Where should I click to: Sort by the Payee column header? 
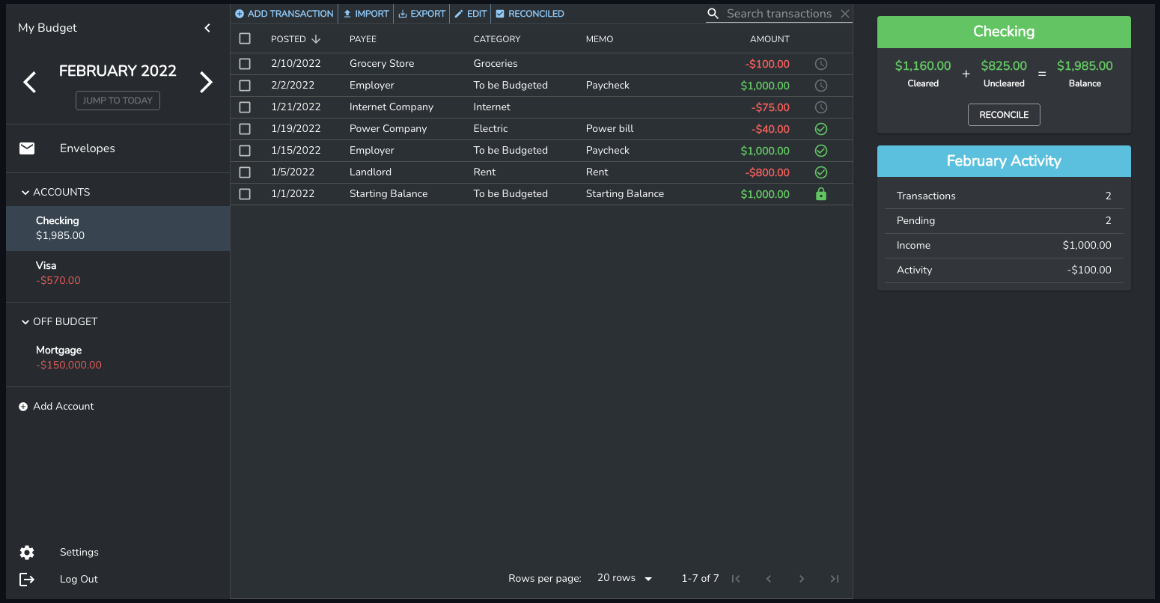click(x=362, y=38)
